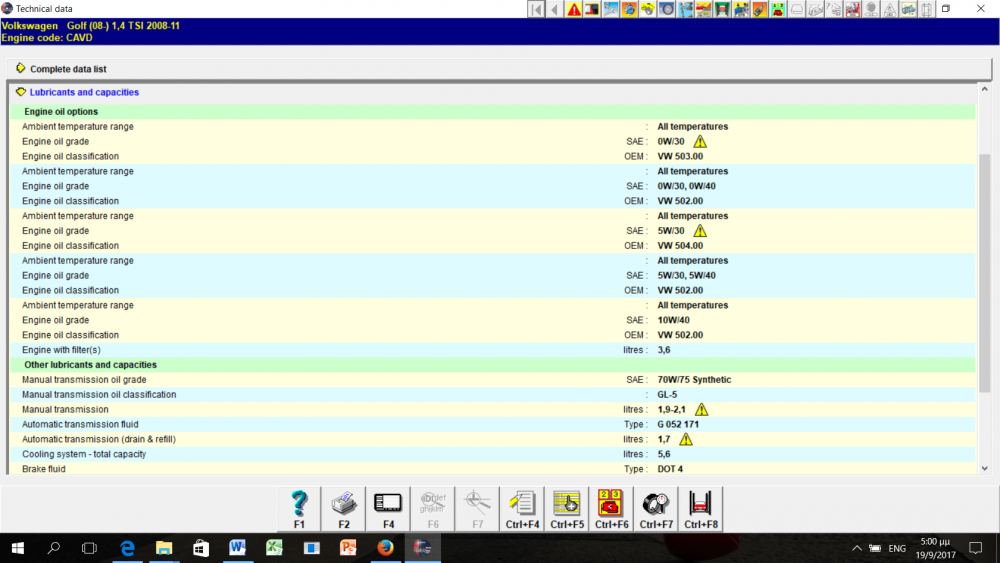The height and width of the screenshot is (563, 1000).
Task: Open the Ctrl+F4 notes editor button
Action: click(x=522, y=508)
